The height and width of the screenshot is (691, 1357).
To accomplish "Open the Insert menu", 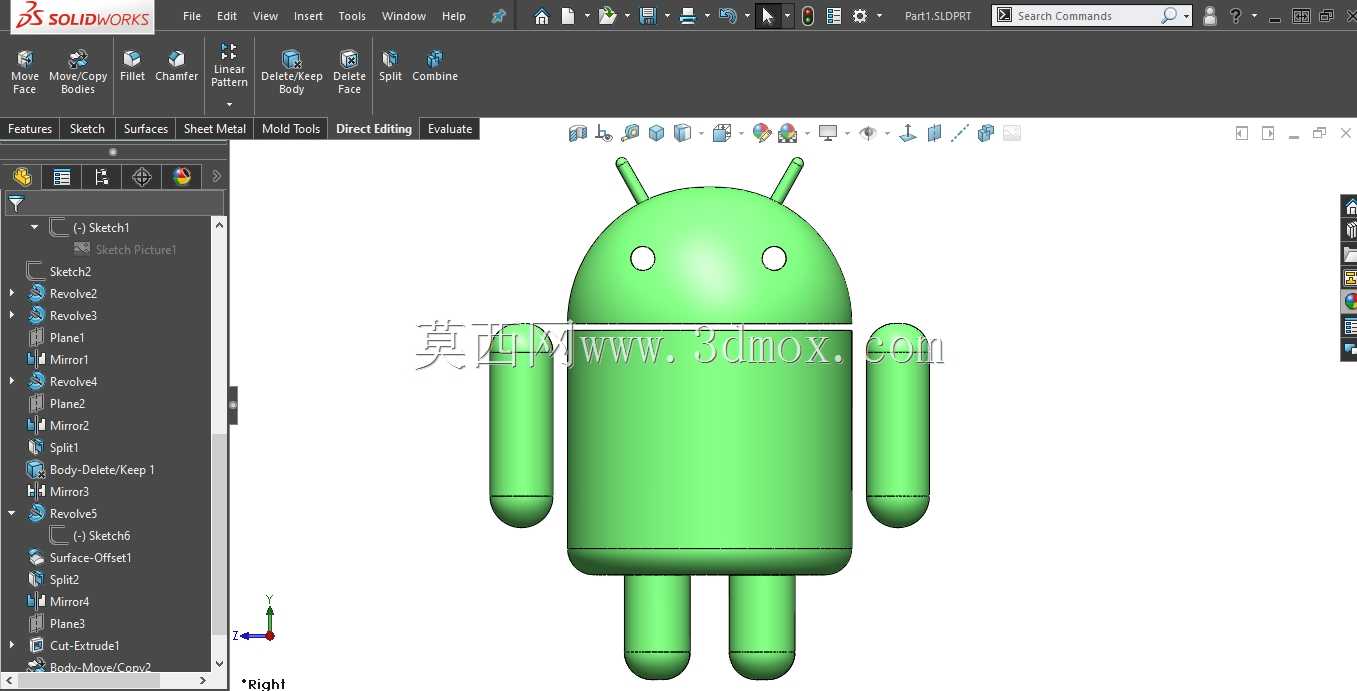I will click(x=308, y=16).
